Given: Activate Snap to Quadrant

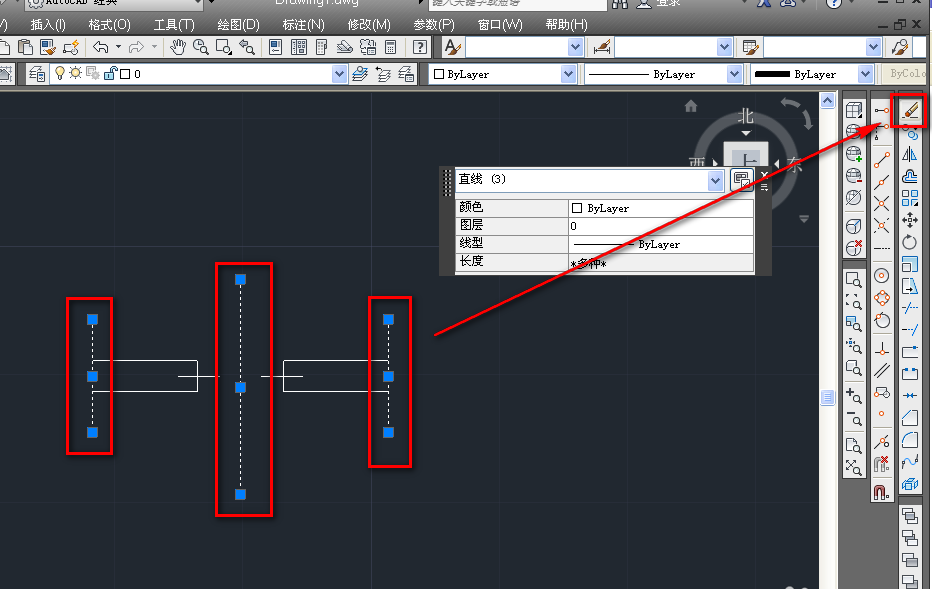Looking at the screenshot, I should [881, 298].
